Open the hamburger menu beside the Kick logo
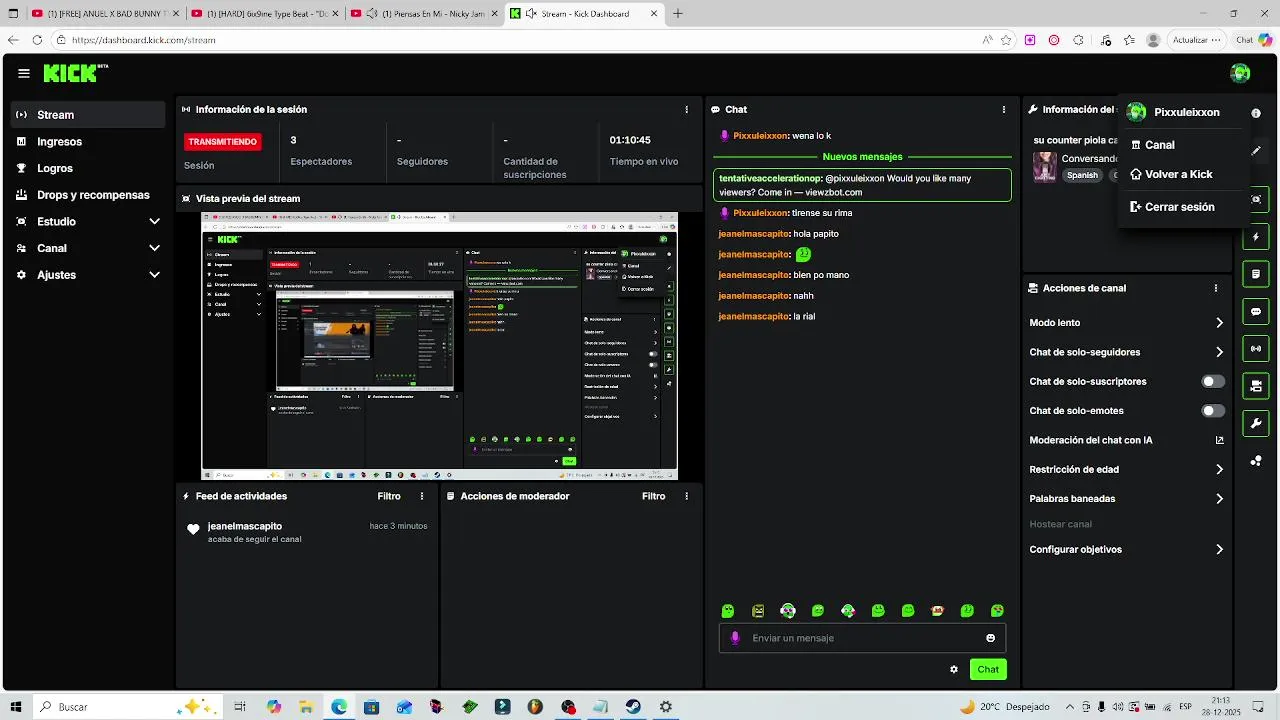 click(24, 73)
